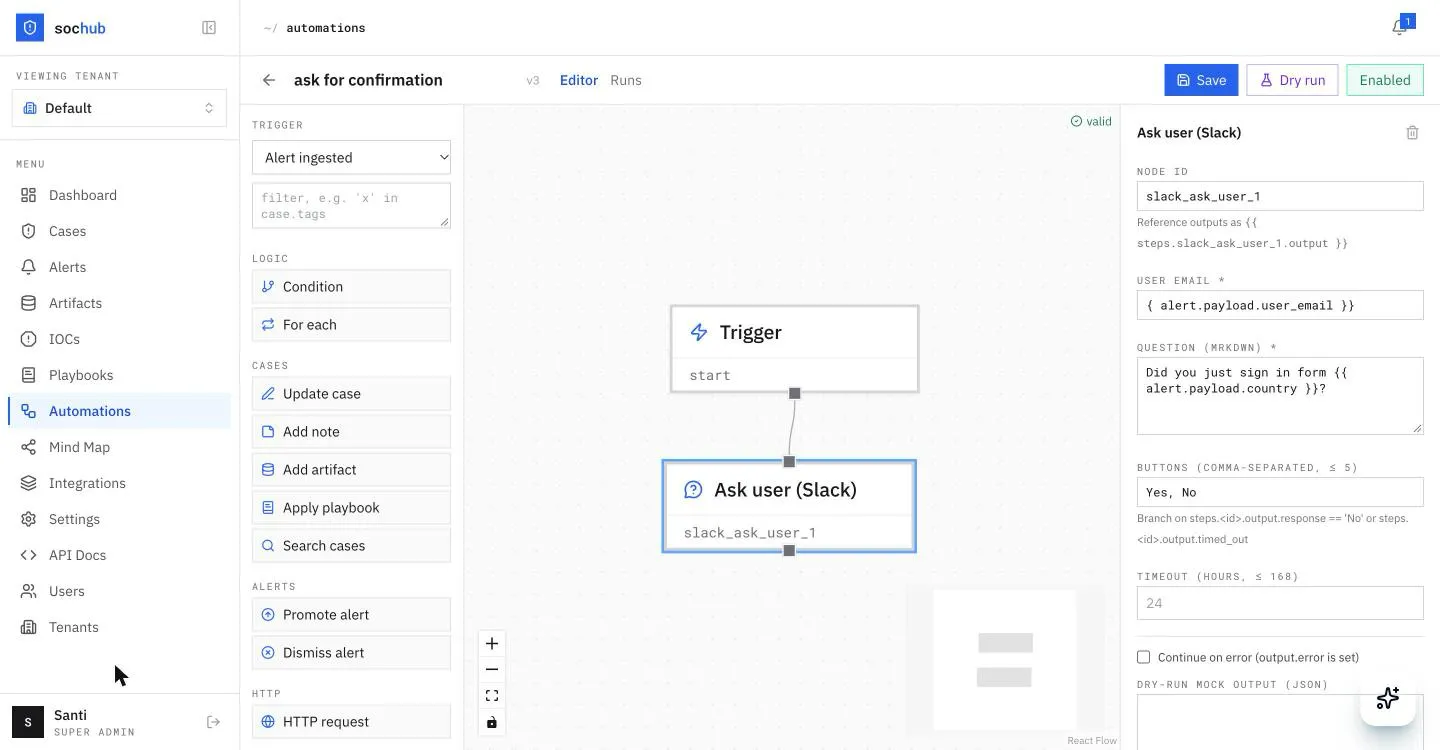Open Cases in the sidebar
The height and width of the screenshot is (750, 1440).
(x=119, y=231)
